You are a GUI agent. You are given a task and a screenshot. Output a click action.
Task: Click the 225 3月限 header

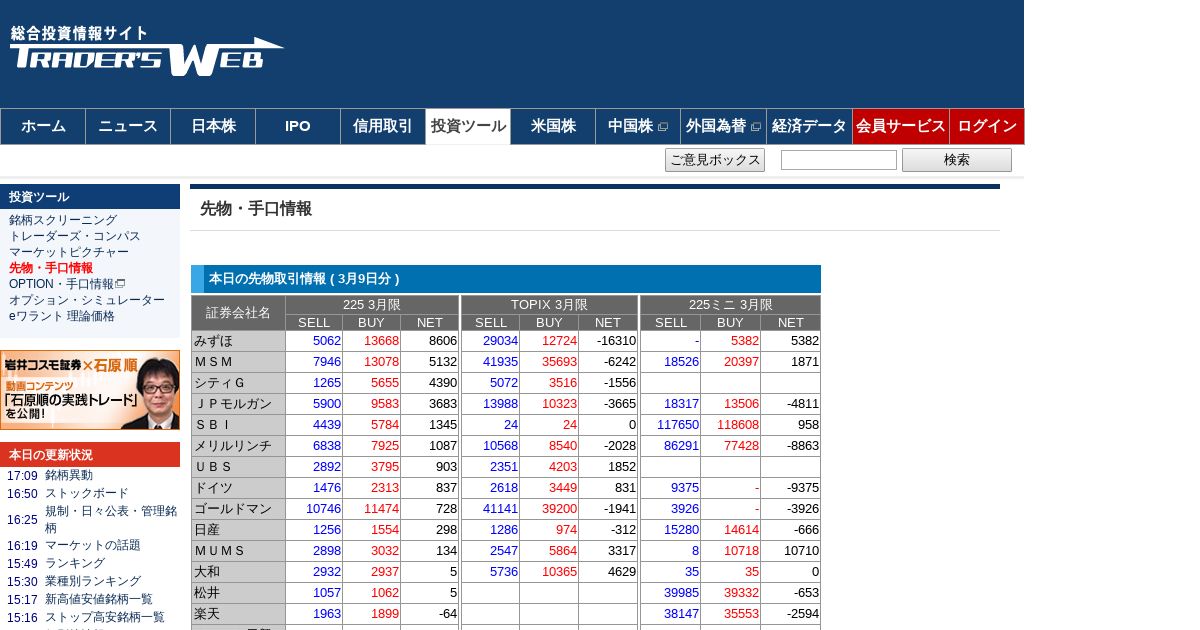(372, 305)
